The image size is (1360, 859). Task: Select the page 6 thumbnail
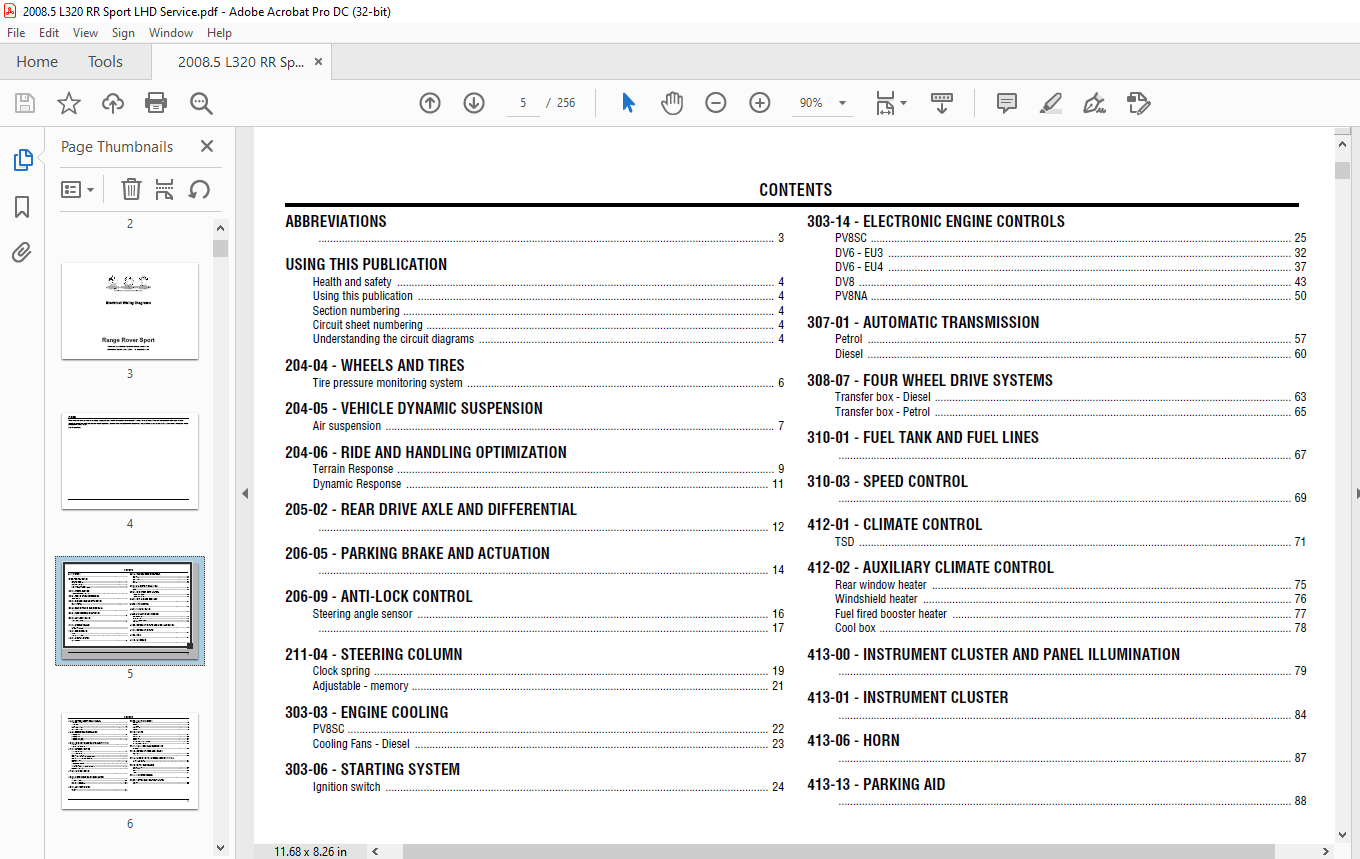click(x=130, y=761)
